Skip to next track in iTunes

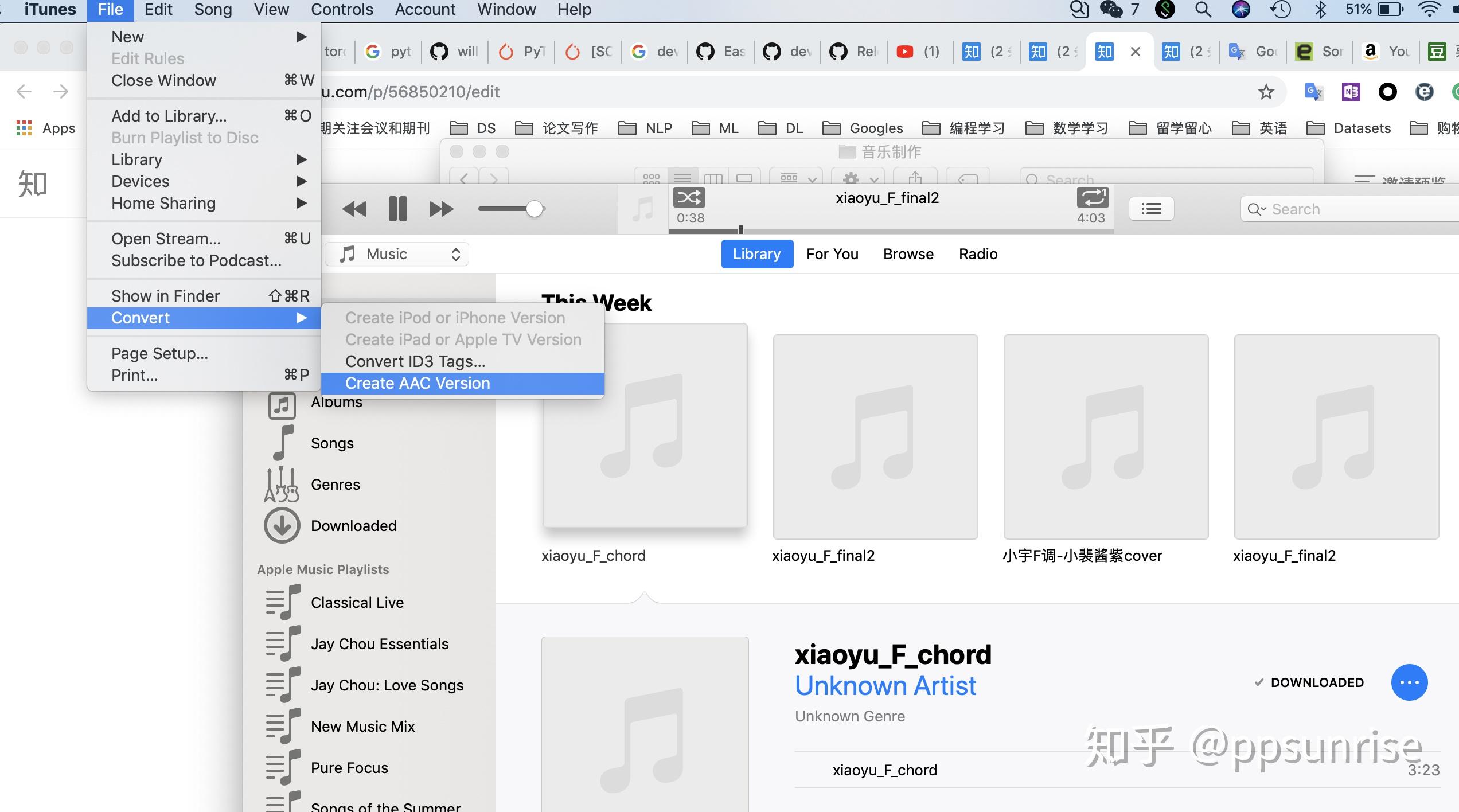pyautogui.click(x=442, y=209)
